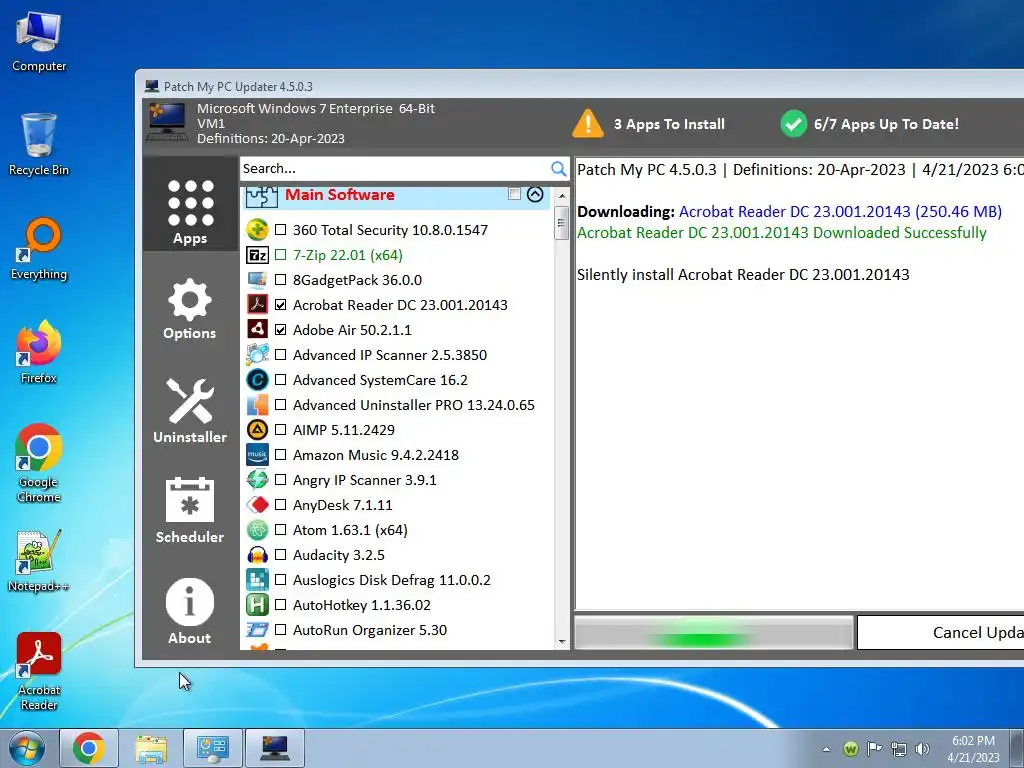Viewport: 1024px width, 768px height.
Task: Click the AnyDesk app icon
Action: (257, 505)
